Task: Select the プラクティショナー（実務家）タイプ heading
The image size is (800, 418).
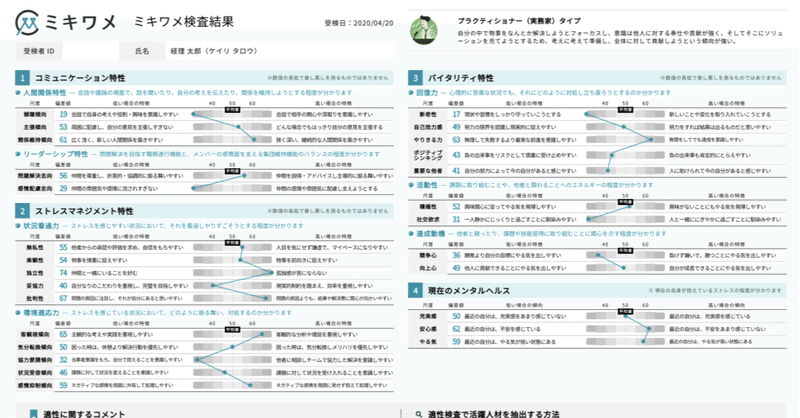Action: point(519,21)
